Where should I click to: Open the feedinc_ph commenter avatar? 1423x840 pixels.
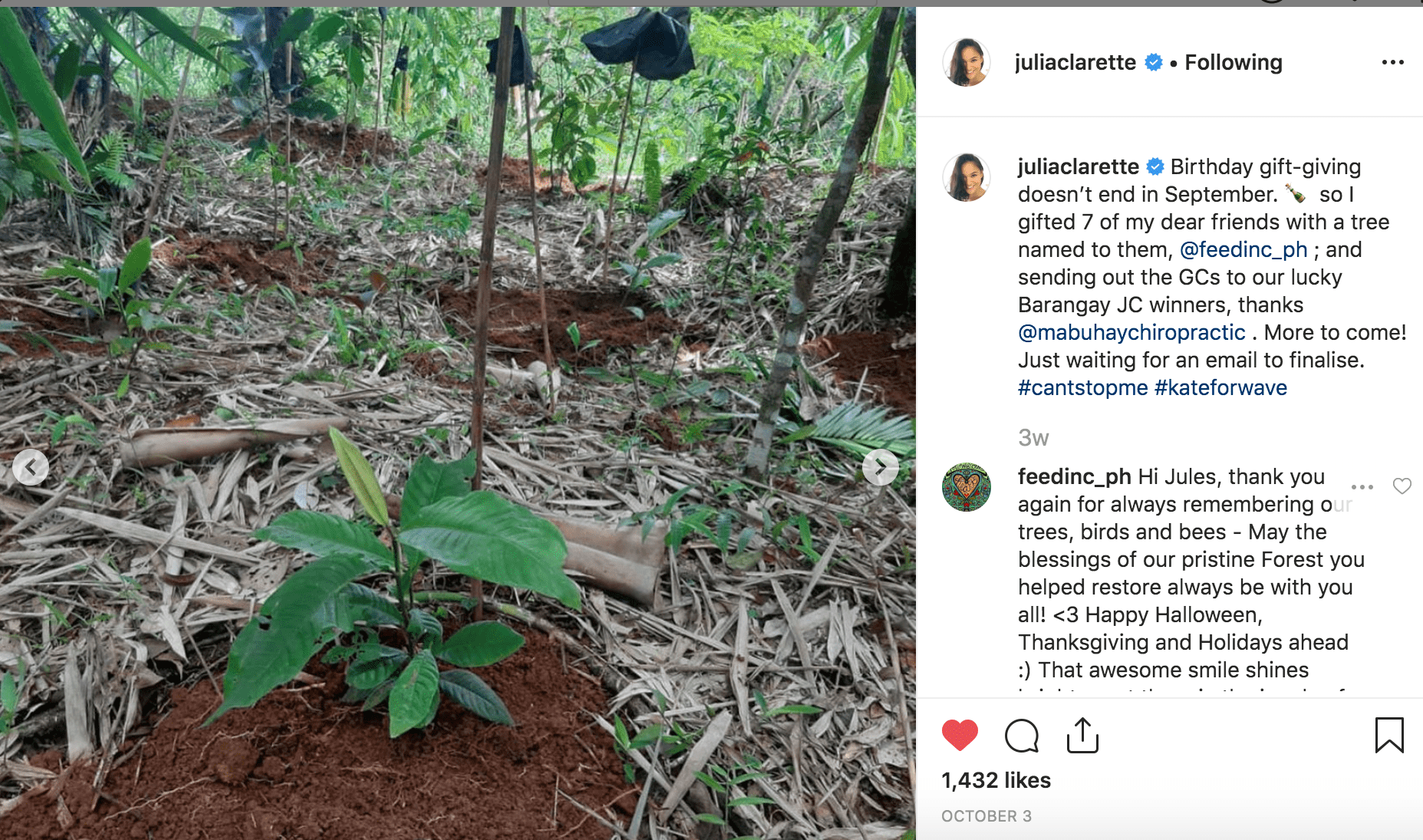(x=966, y=487)
